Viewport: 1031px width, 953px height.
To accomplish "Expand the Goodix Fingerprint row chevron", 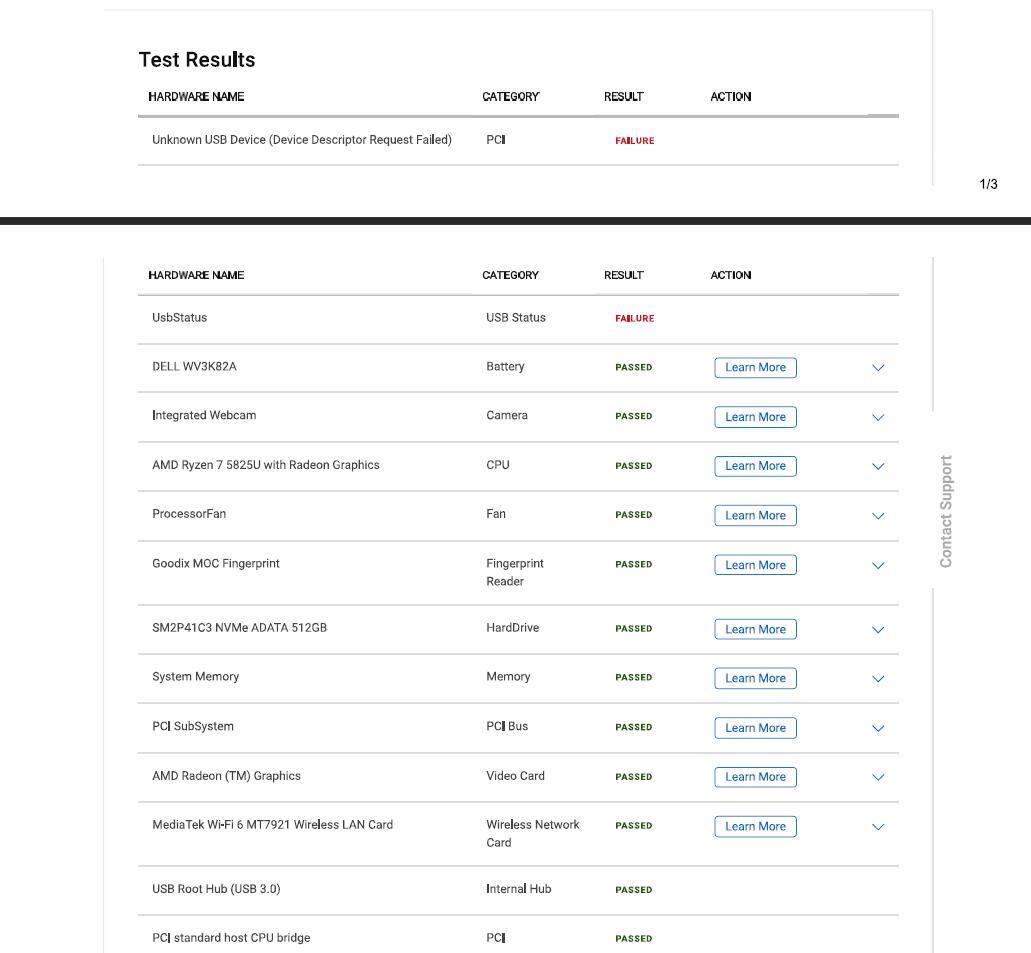I will pos(878,565).
